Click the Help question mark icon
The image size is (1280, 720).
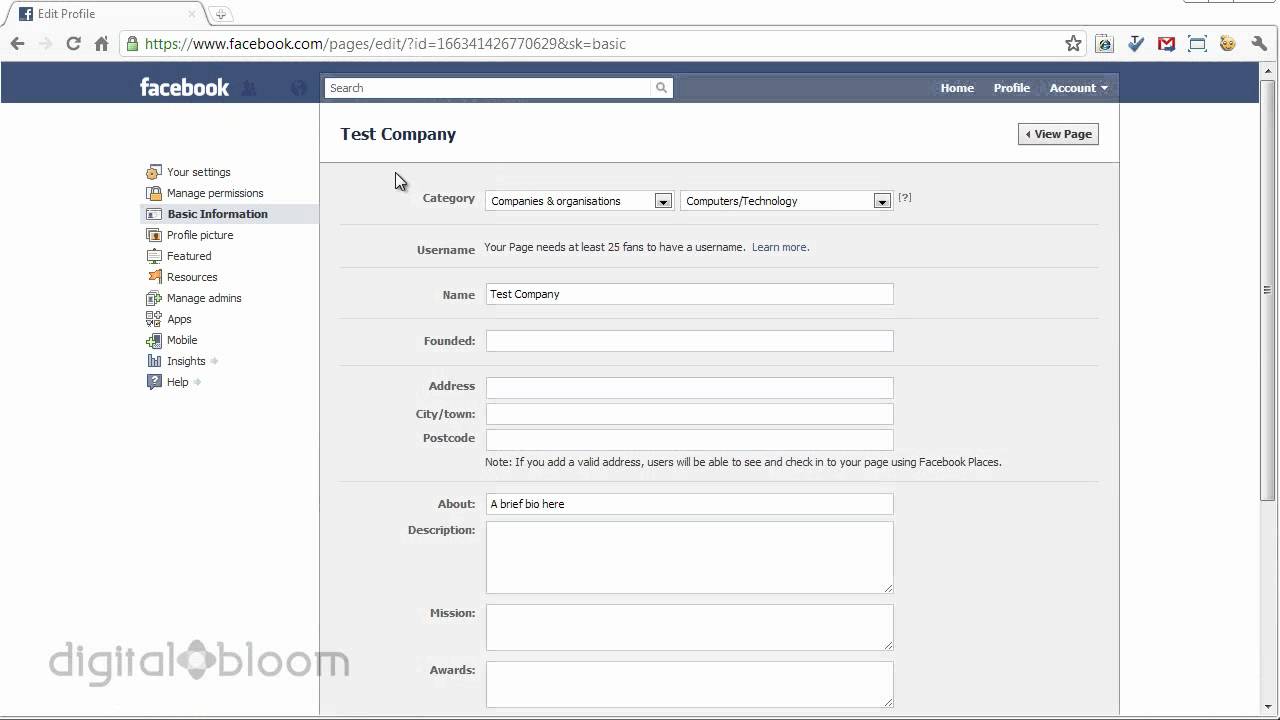(x=154, y=382)
